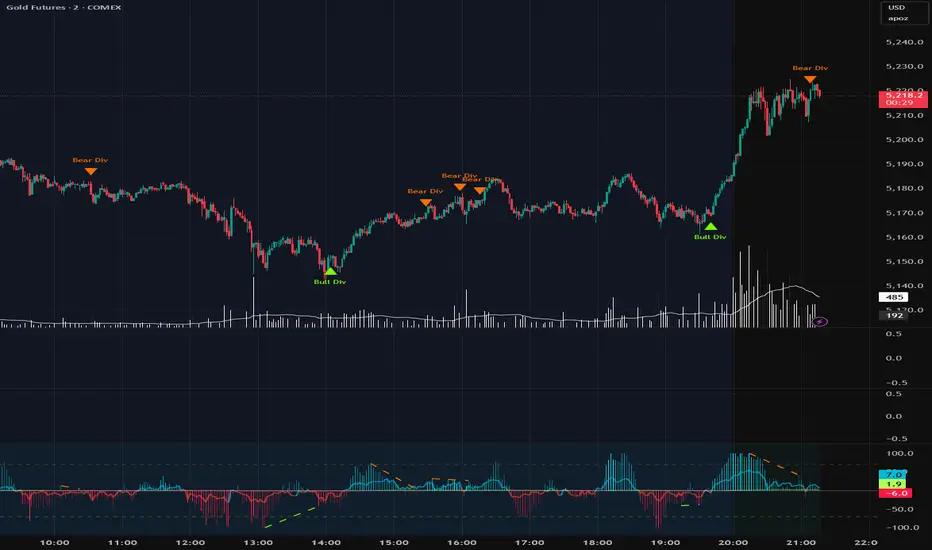The image size is (932, 550).
Task: Click the green 1.9 indicator value label
Action: pyautogui.click(x=895, y=484)
